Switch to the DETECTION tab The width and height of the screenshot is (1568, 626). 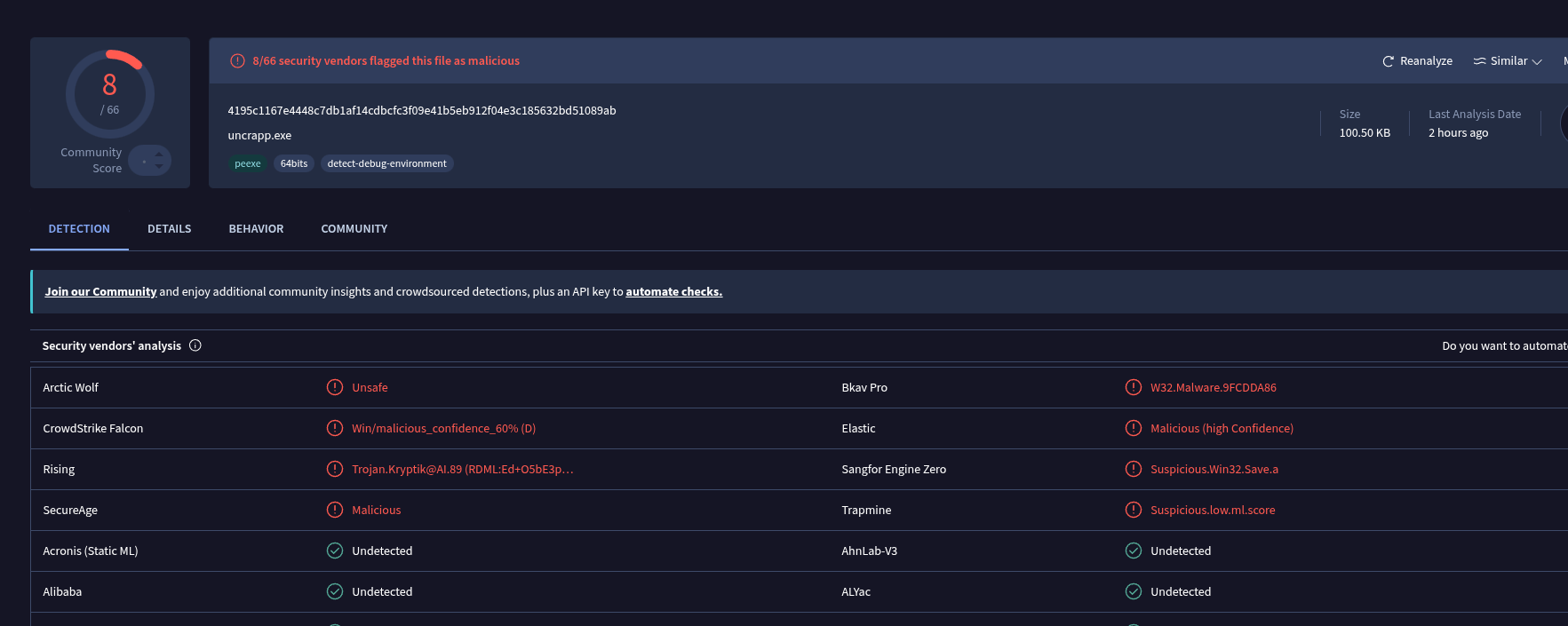[x=79, y=229]
